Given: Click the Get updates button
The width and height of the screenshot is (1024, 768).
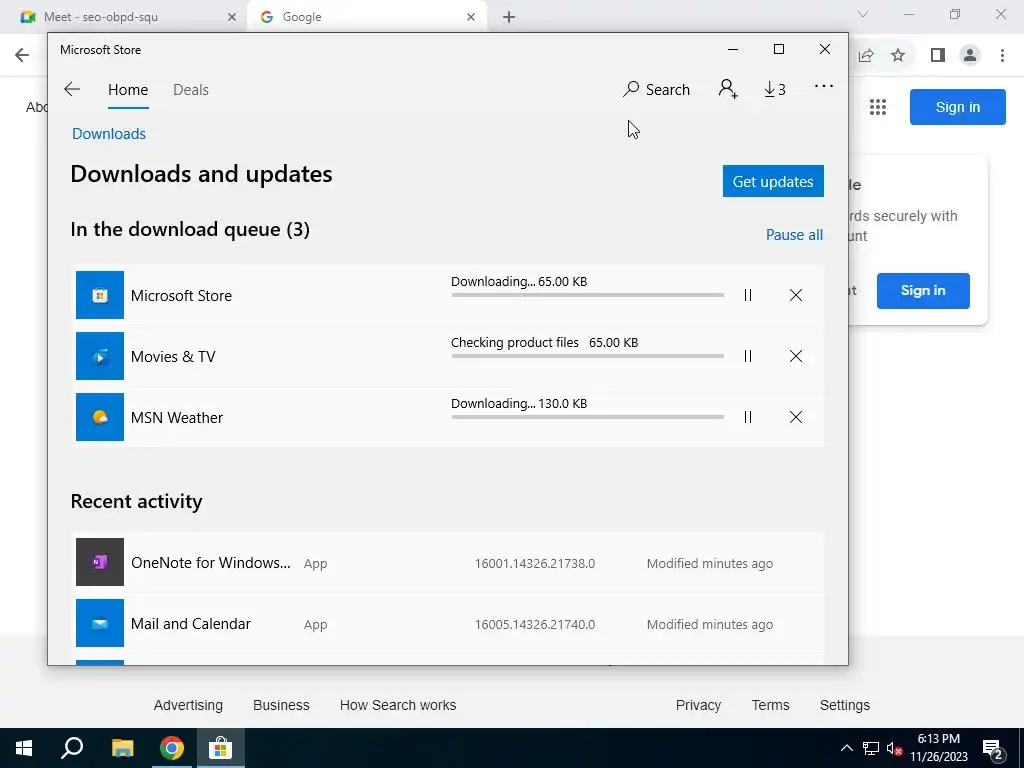Looking at the screenshot, I should 773,181.
